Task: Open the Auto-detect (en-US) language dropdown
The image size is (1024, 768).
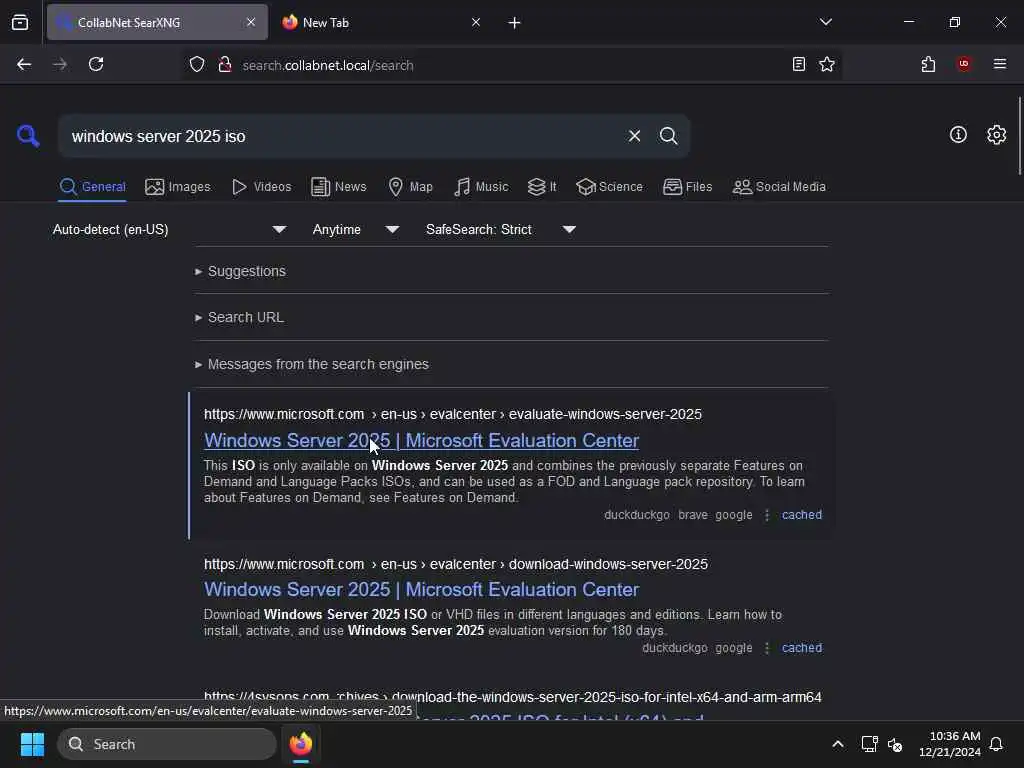Action: 170,229
